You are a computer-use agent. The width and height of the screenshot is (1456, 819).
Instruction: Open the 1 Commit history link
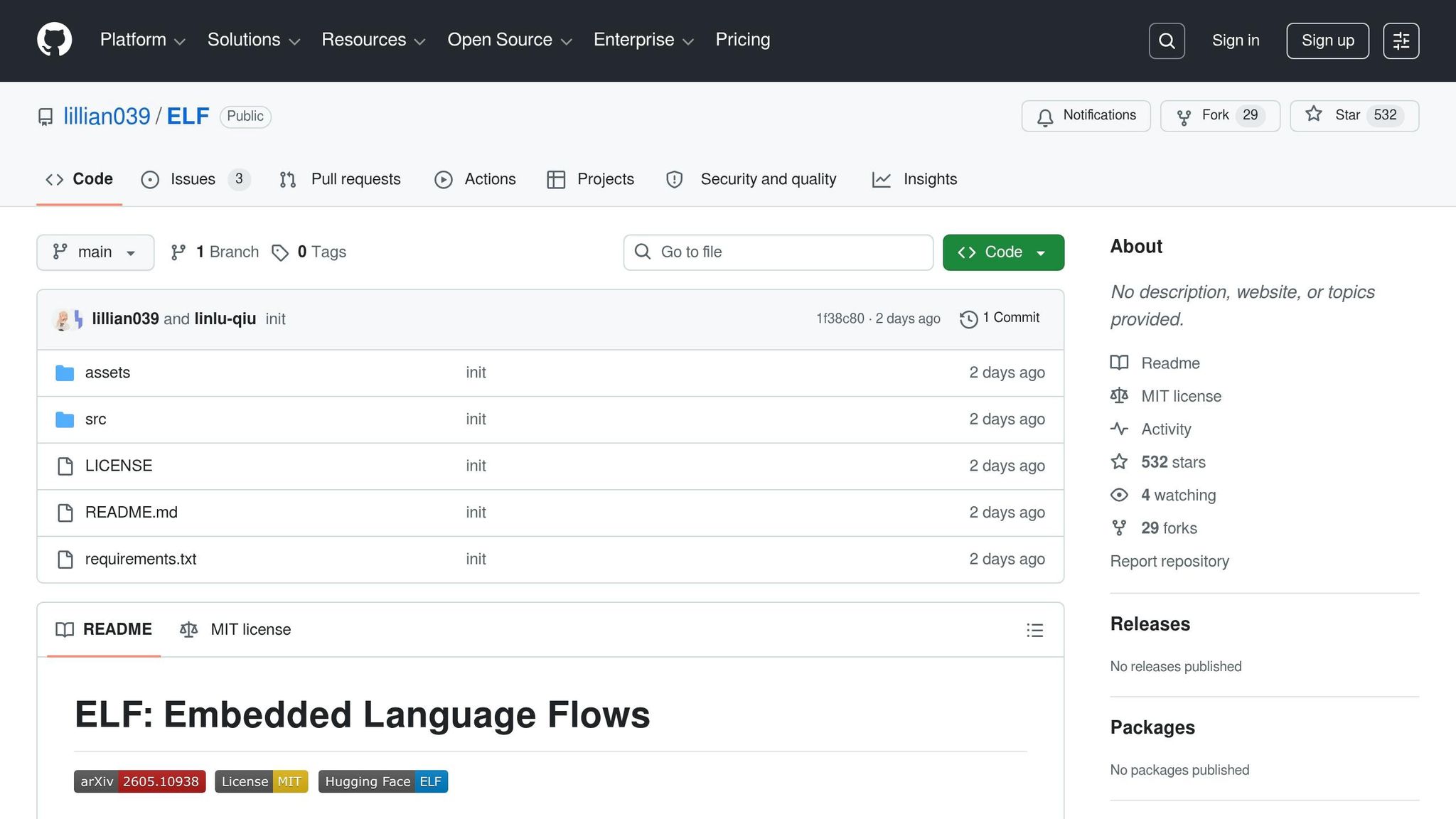point(1000,318)
